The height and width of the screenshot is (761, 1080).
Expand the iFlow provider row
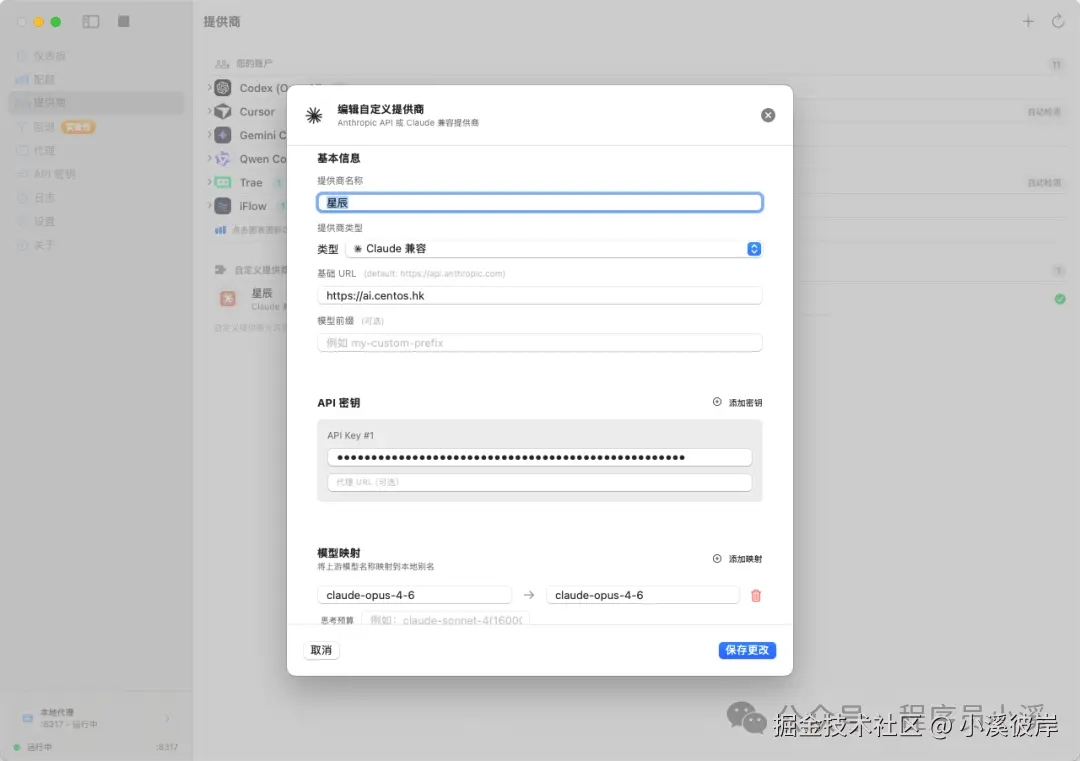click(x=209, y=205)
